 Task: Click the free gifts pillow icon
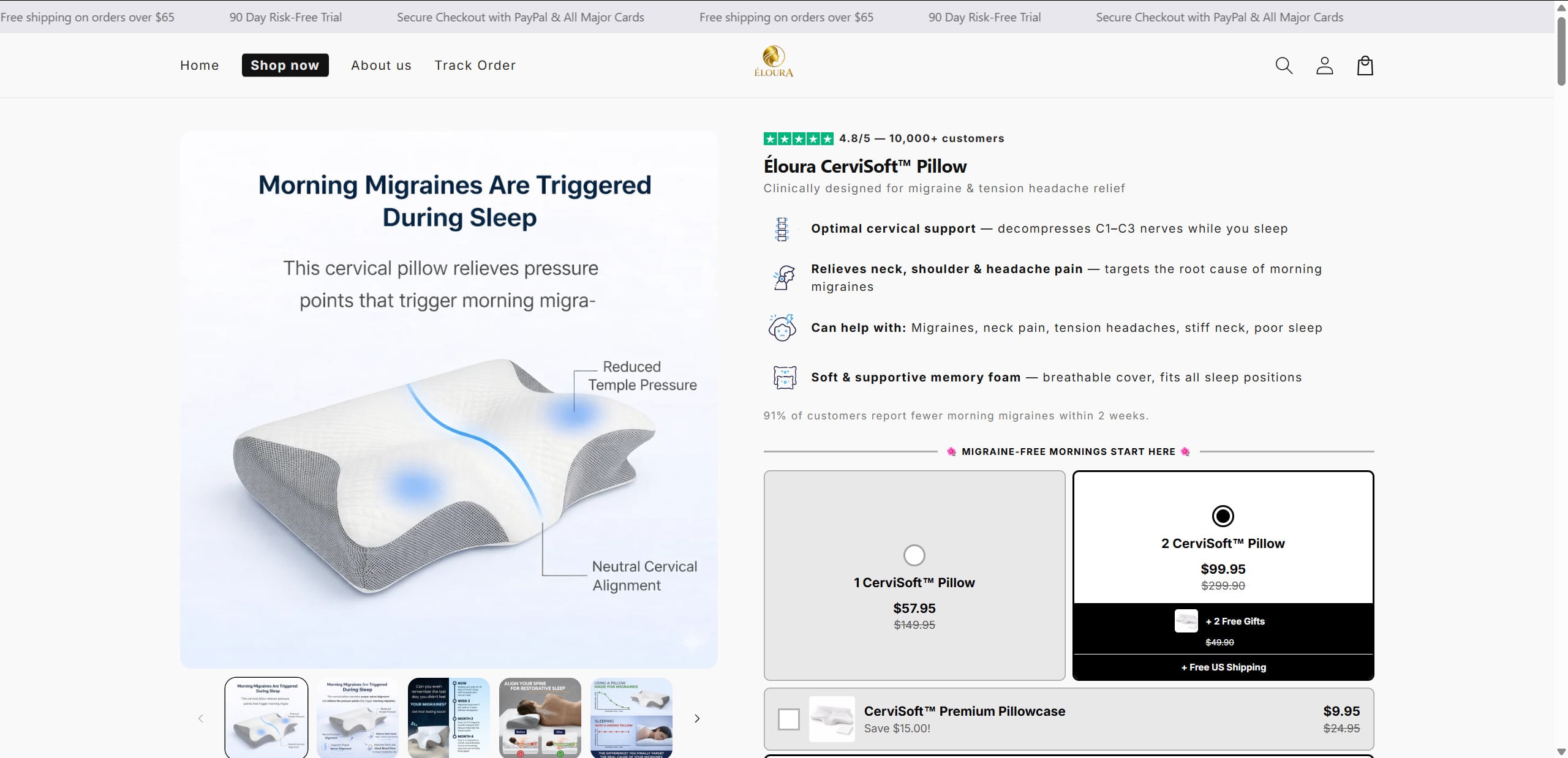(x=1186, y=621)
